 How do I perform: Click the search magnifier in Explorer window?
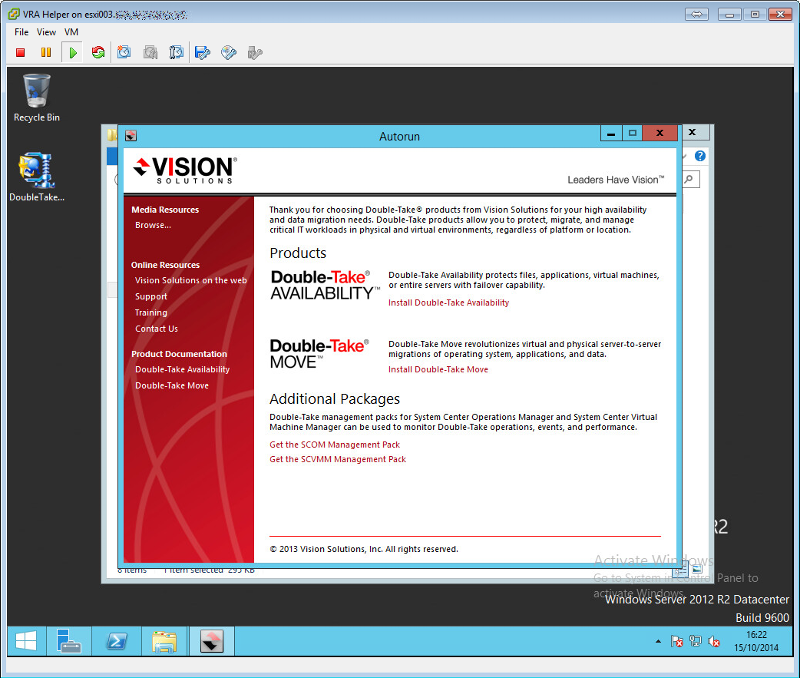[689, 179]
